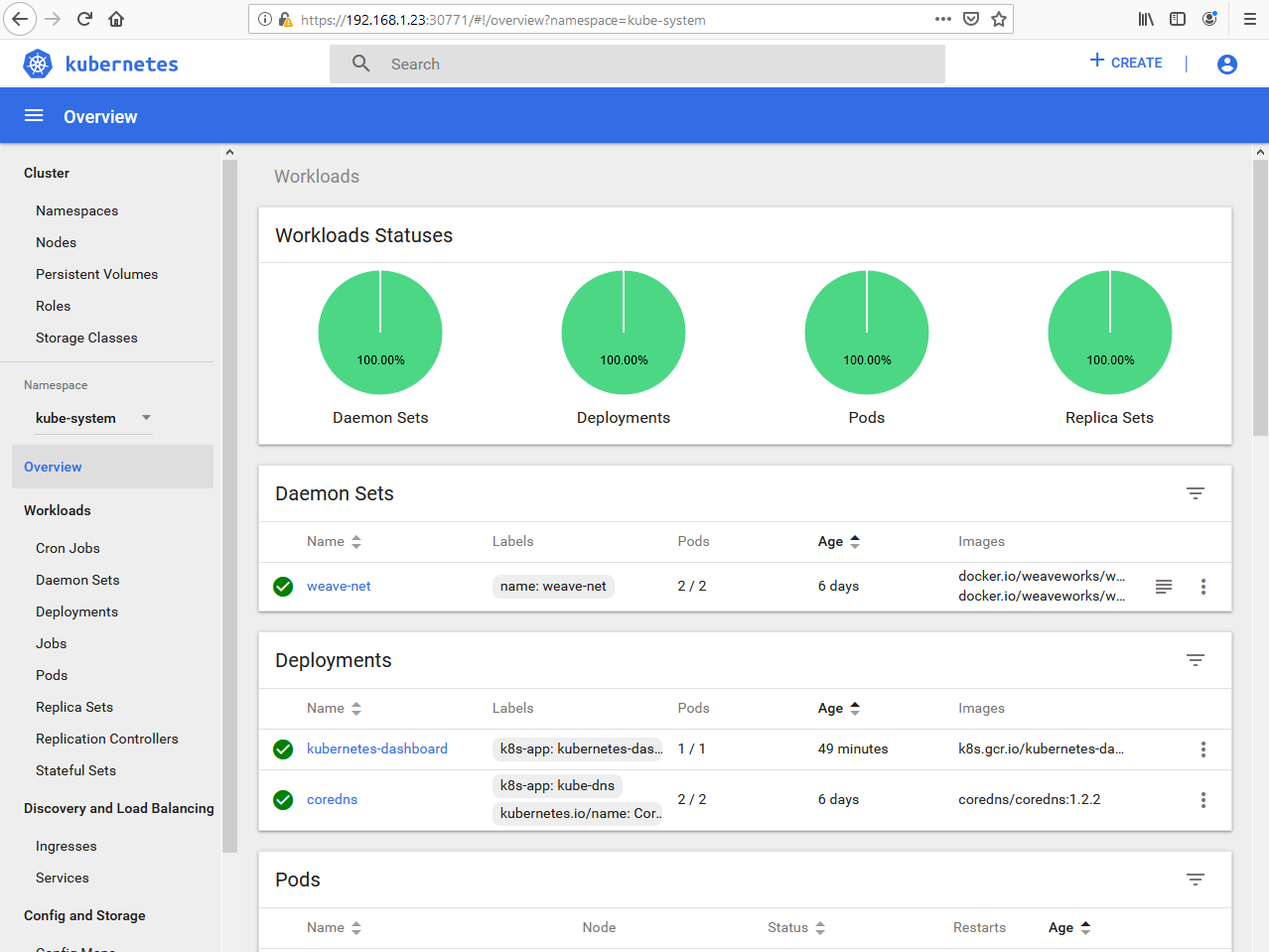Sort Daemon Sets by Age

click(839, 541)
